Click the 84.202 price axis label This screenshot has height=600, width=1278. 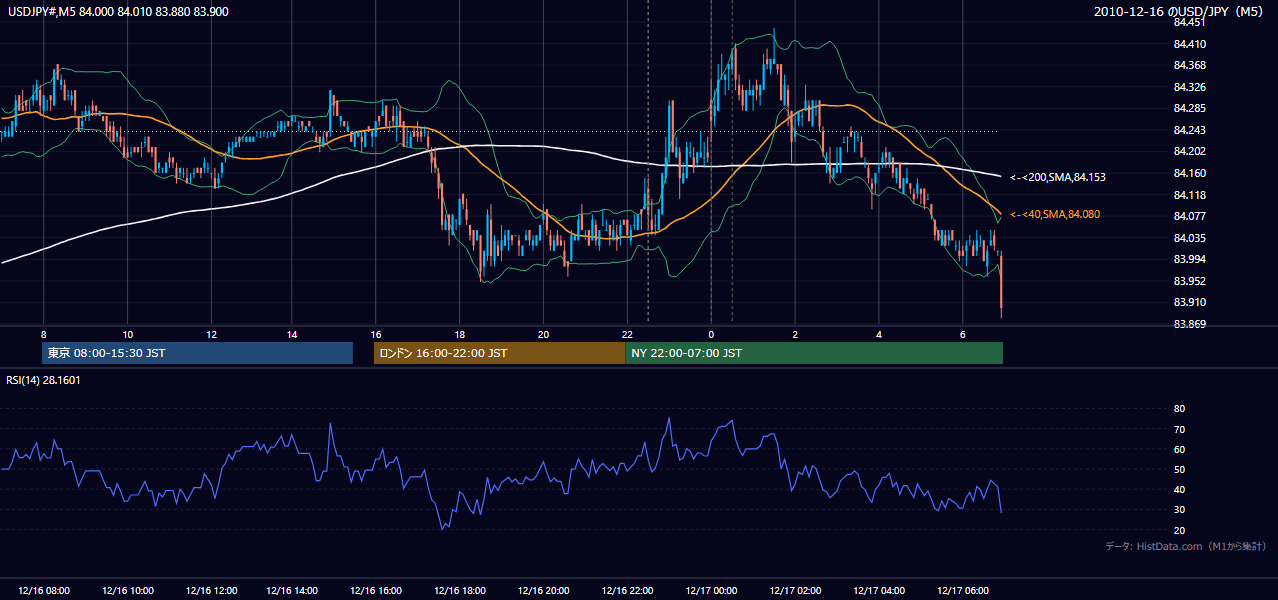(1188, 151)
